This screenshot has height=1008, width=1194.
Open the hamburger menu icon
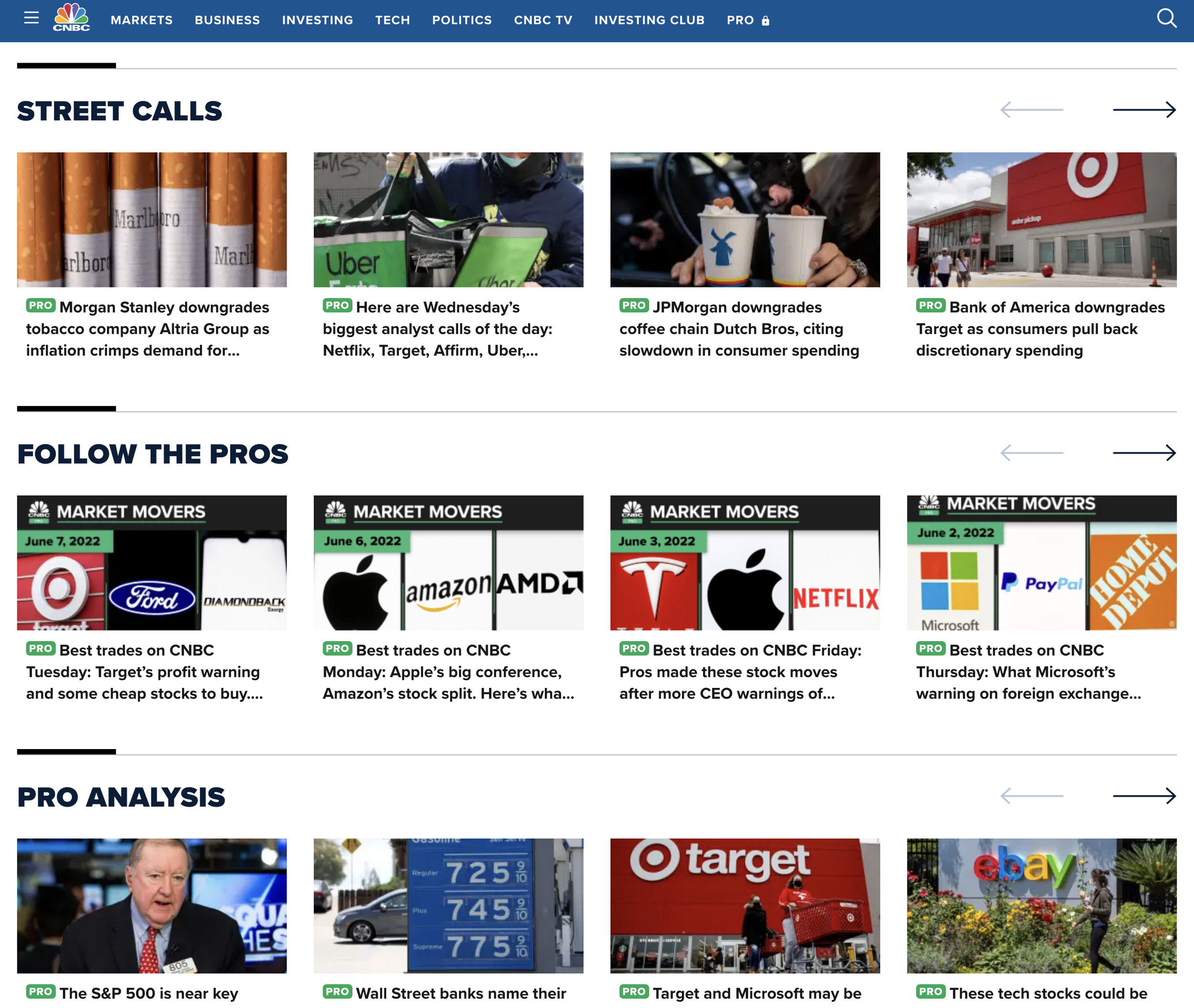pyautogui.click(x=32, y=18)
